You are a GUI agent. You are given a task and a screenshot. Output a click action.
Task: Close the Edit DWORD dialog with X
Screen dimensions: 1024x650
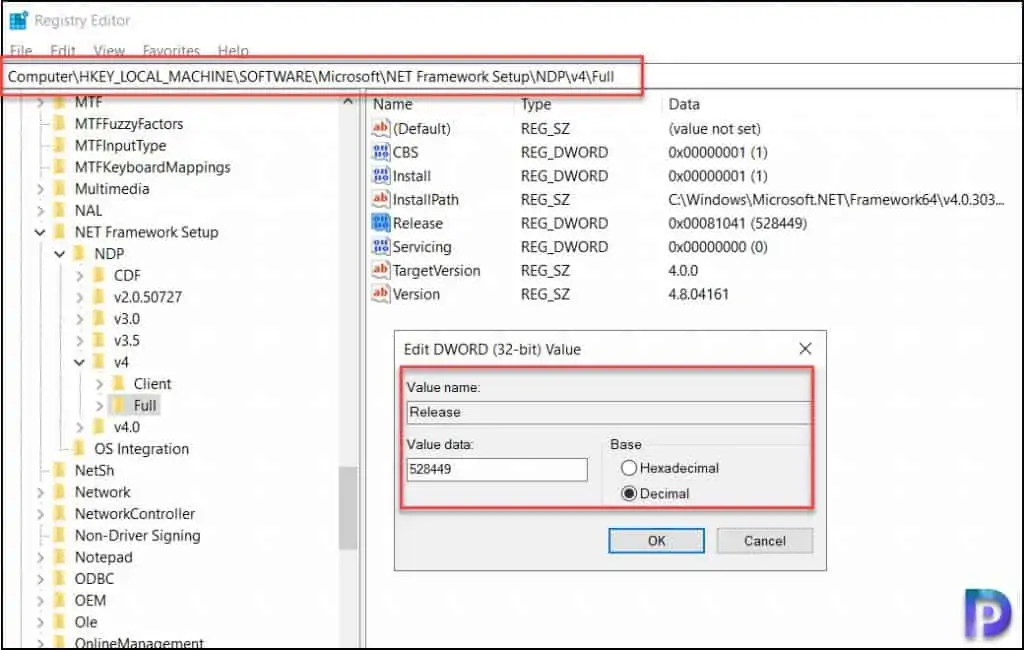pos(805,349)
